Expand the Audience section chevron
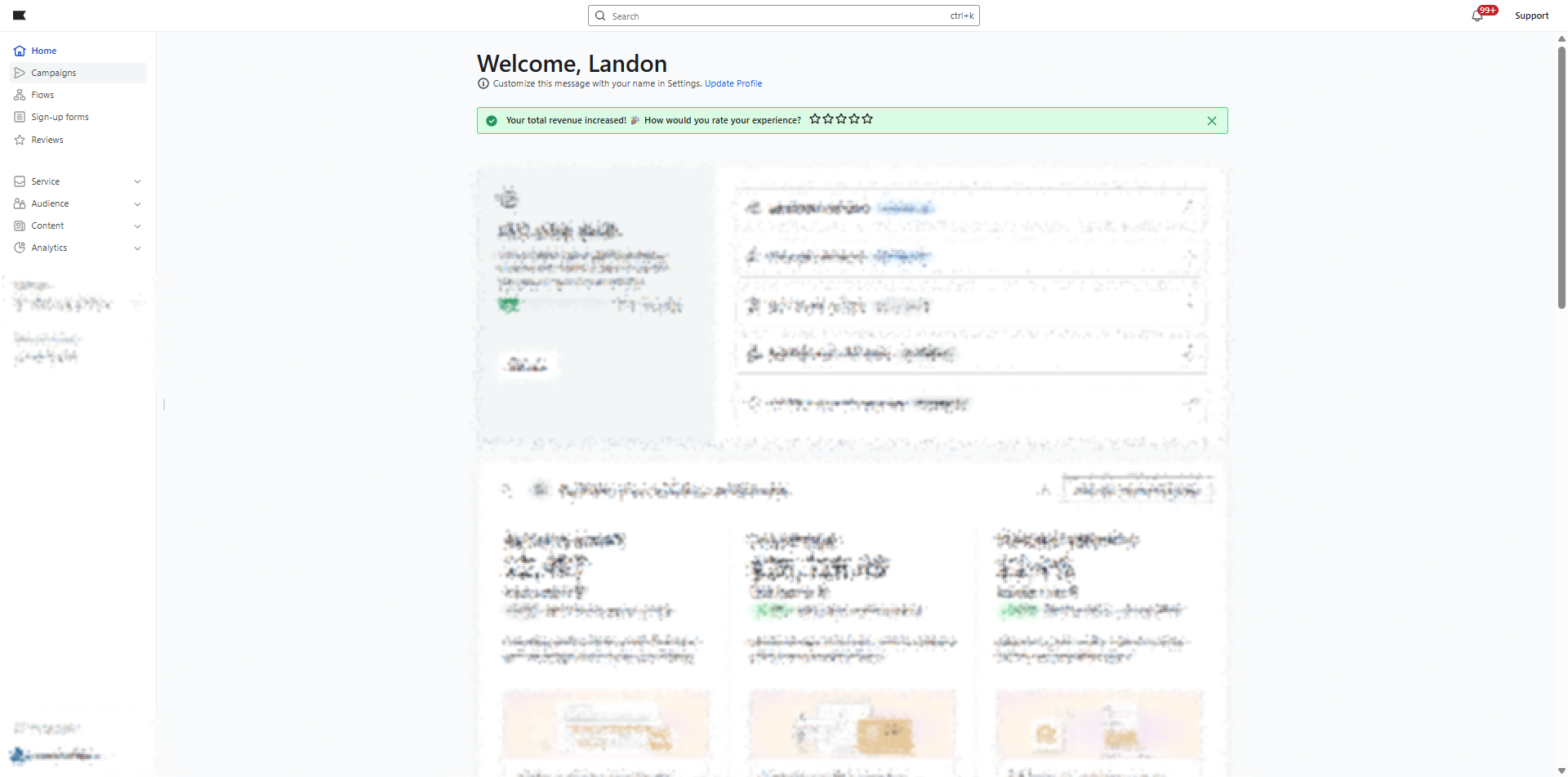 coord(137,203)
